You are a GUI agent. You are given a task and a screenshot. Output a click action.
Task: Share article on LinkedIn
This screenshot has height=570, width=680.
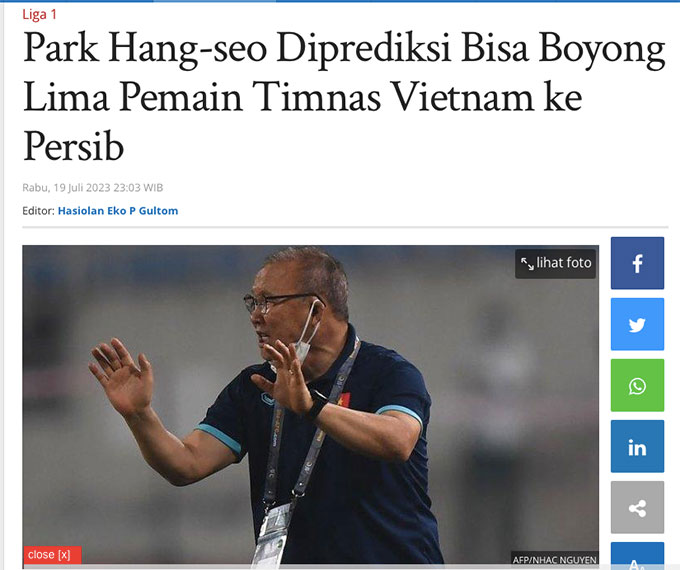(637, 446)
